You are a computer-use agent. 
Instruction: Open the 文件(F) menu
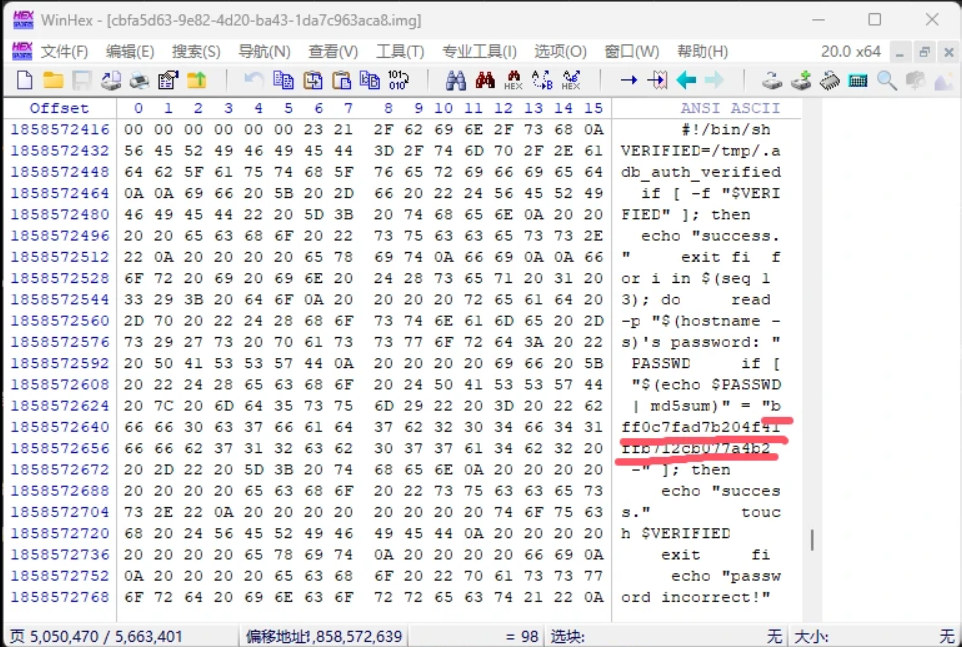pyautogui.click(x=64, y=51)
